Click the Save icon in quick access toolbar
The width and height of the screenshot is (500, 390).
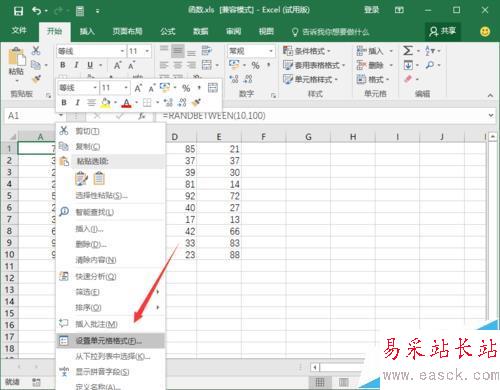(18, 11)
